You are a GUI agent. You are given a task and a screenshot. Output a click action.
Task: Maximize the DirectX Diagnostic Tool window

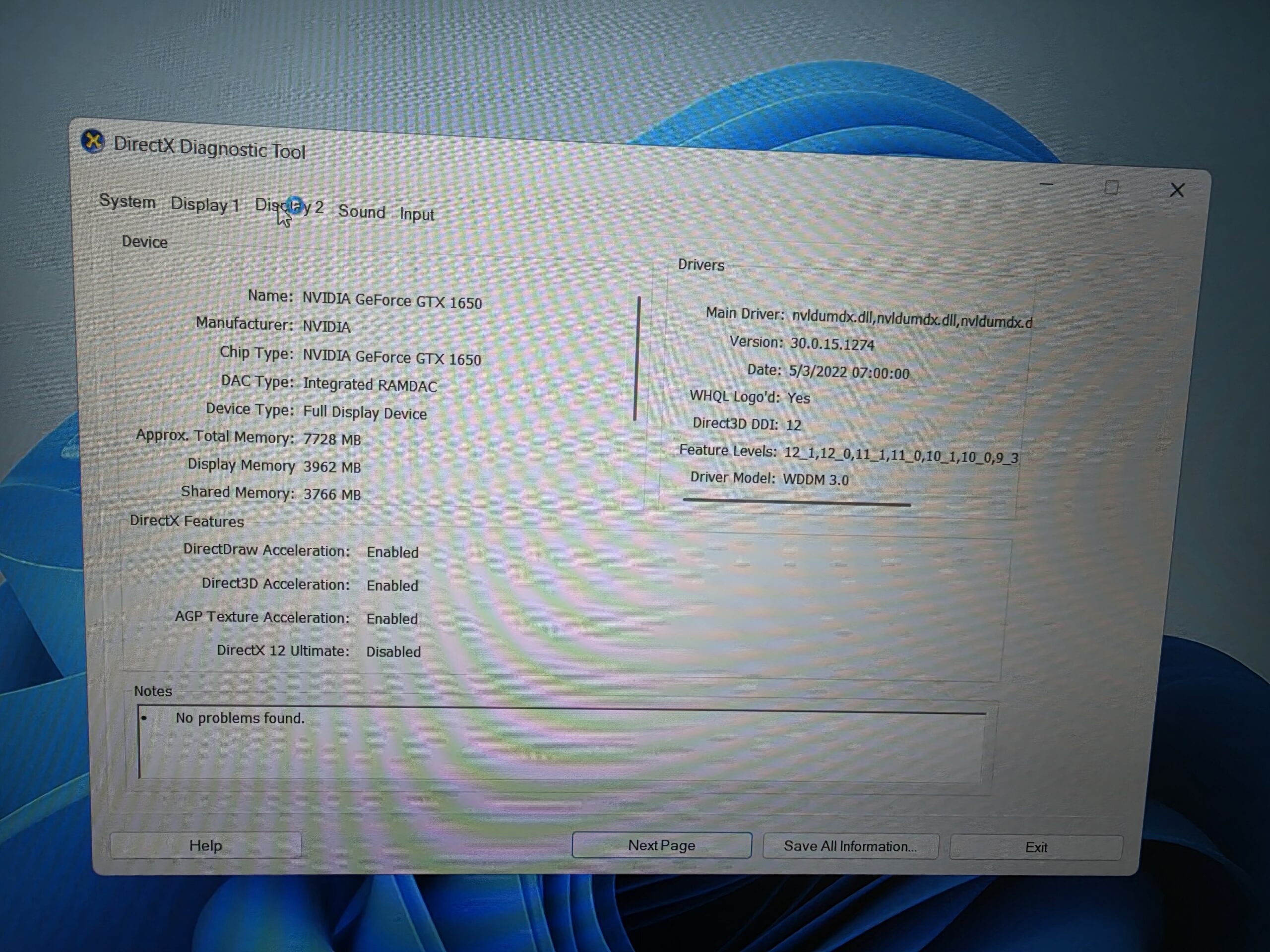coord(1112,187)
